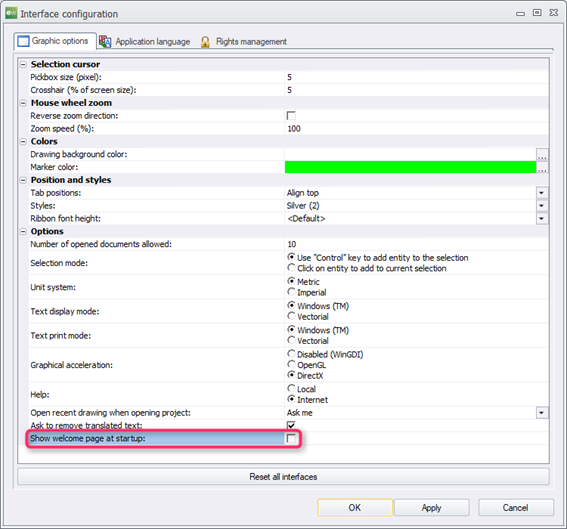Select OpenGL graphical acceleration
Viewport: 567px width, 529px height.
click(x=291, y=364)
